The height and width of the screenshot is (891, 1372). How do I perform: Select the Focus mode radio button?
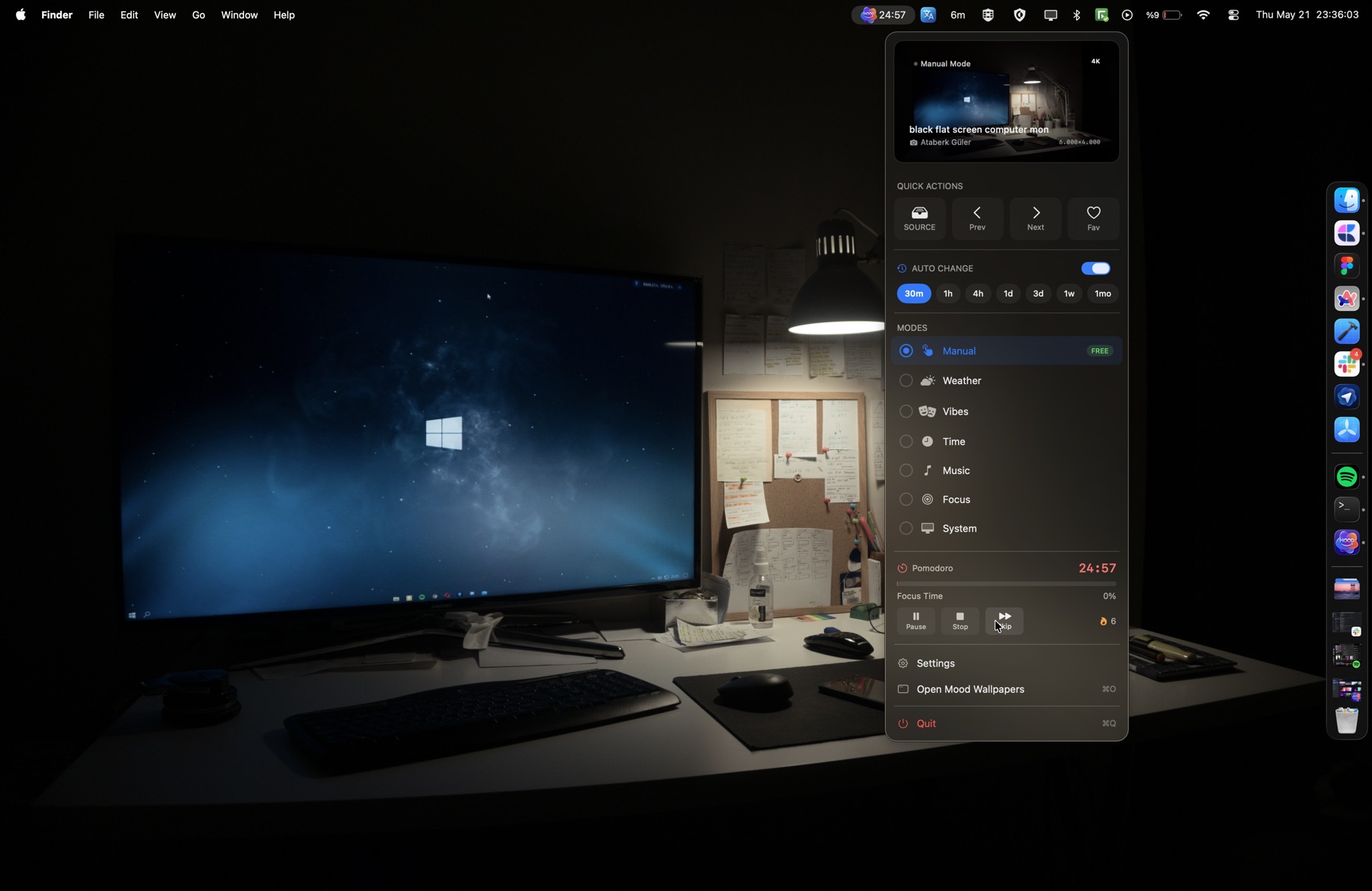(906, 499)
